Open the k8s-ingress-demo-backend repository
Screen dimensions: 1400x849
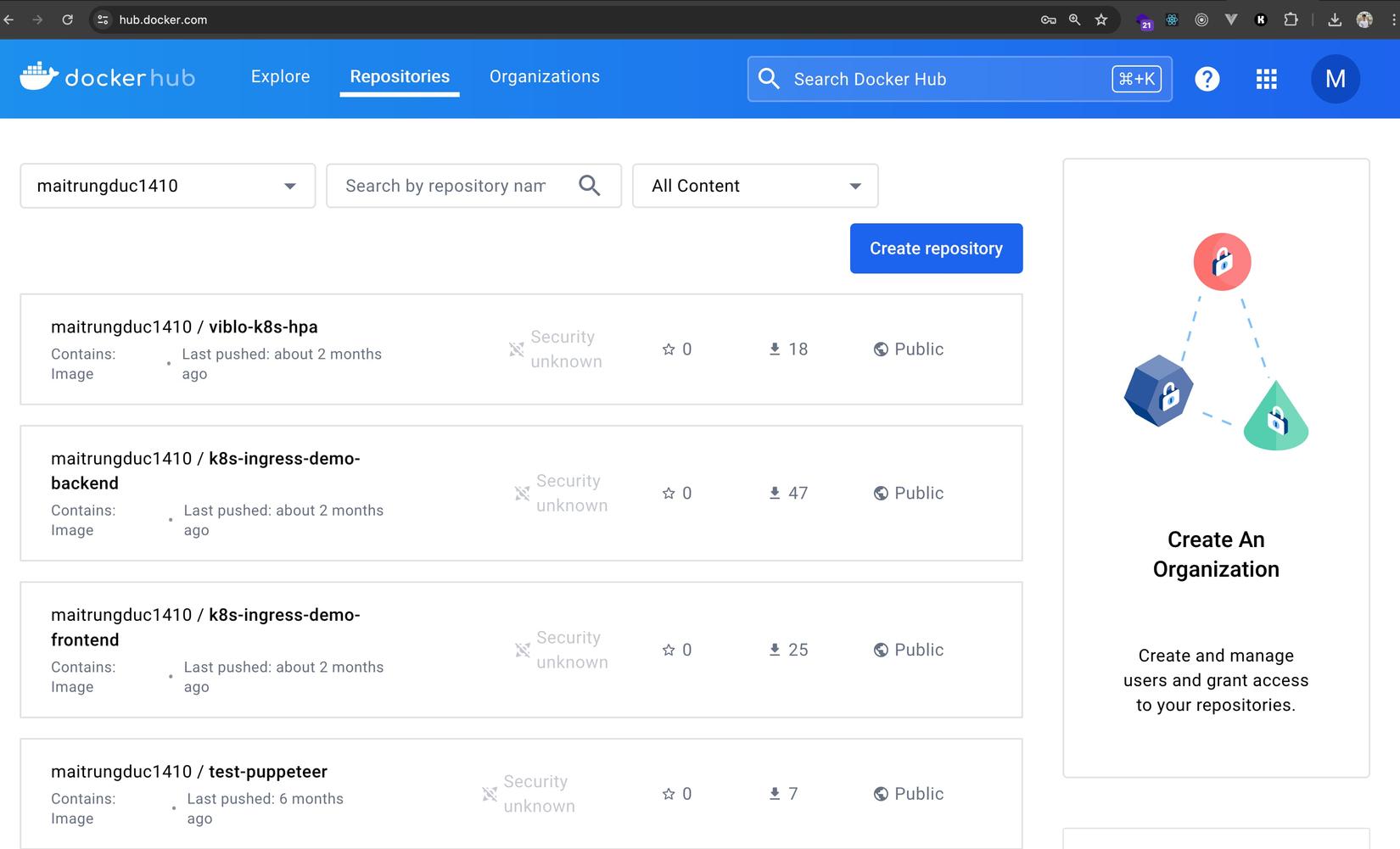[x=205, y=471]
